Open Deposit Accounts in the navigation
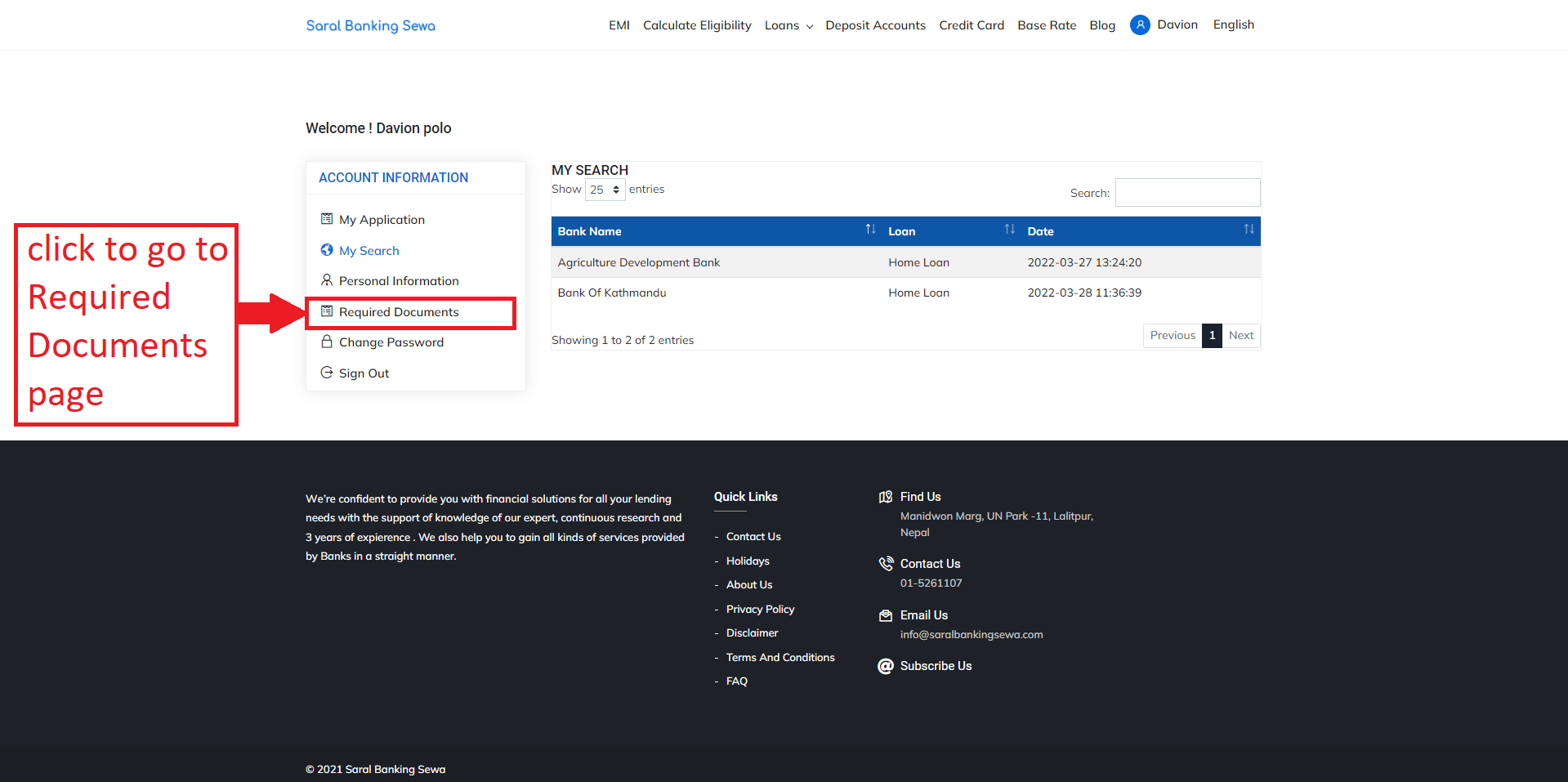1568x782 pixels. [x=875, y=25]
